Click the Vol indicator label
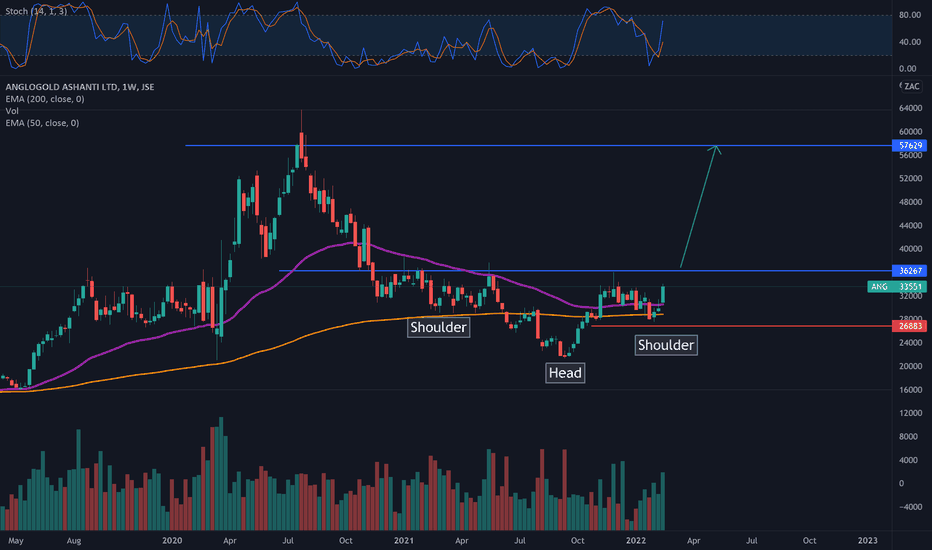This screenshot has height=550, width=932. 12,111
